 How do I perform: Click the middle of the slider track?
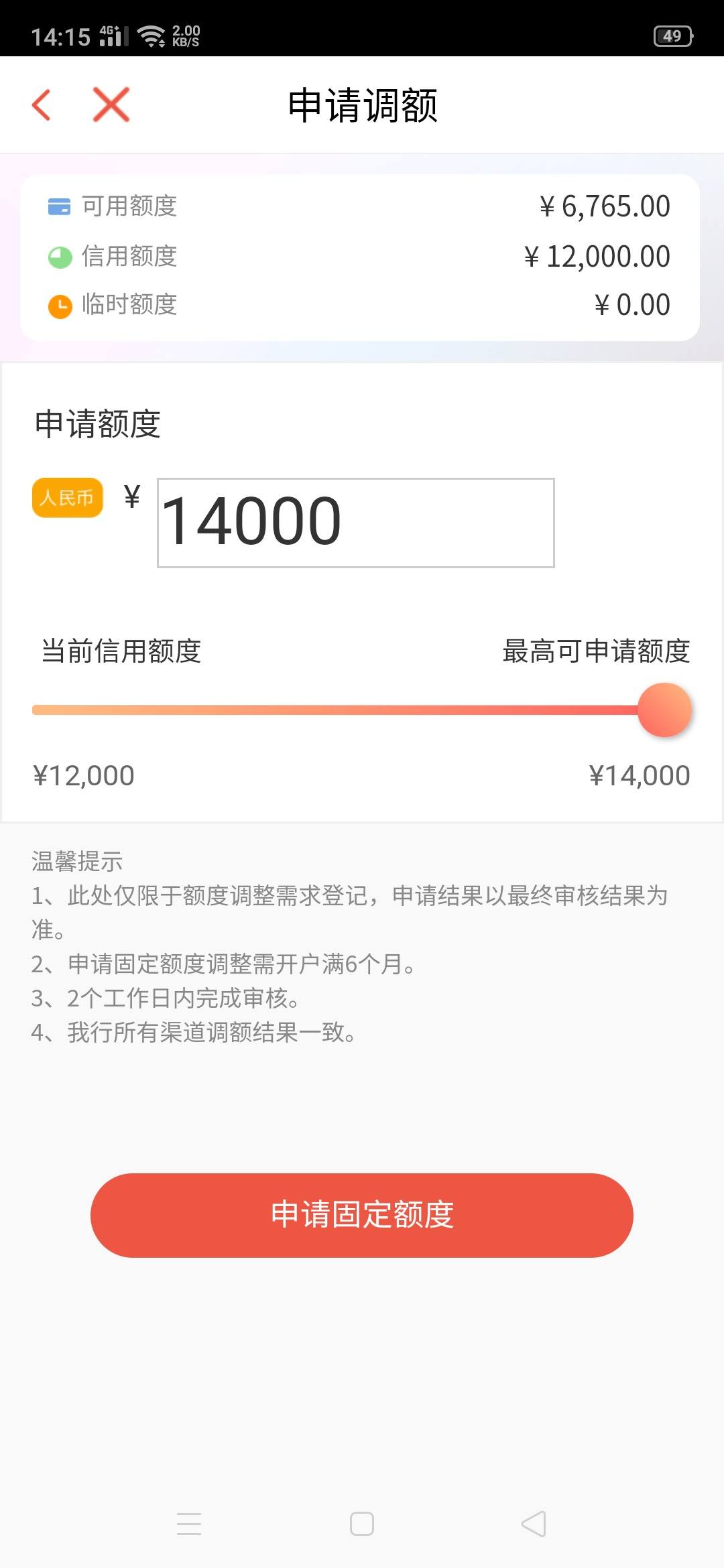[x=335, y=710]
